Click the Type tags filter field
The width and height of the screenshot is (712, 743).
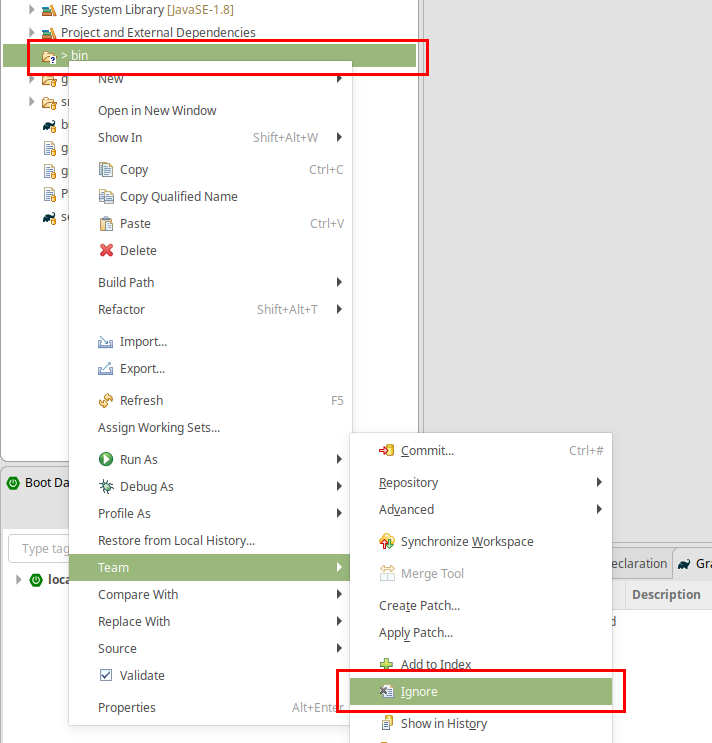click(40, 549)
